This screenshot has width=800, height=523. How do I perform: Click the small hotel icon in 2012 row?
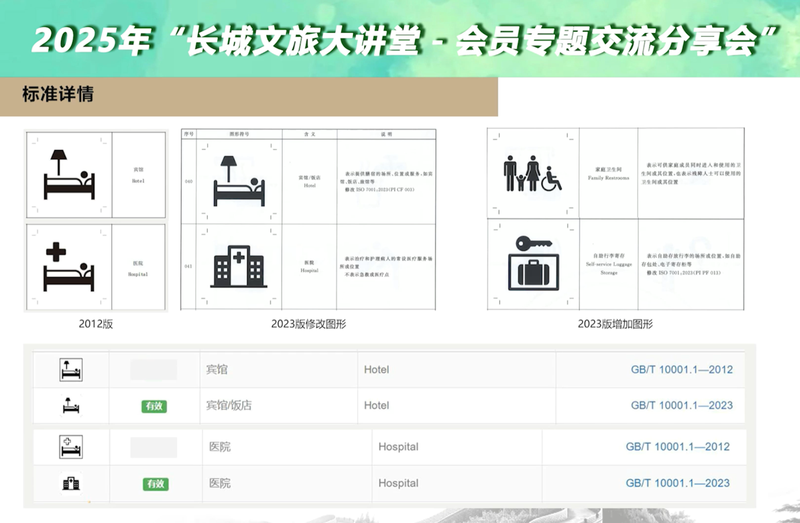[x=71, y=370]
